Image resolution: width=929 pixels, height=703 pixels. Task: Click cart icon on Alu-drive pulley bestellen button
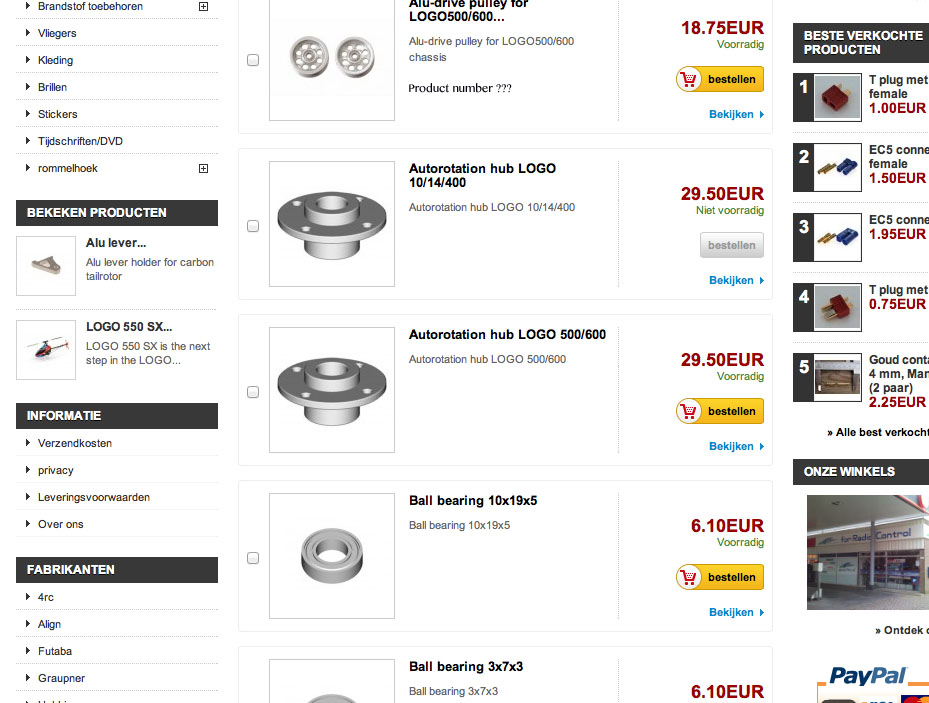(x=689, y=78)
